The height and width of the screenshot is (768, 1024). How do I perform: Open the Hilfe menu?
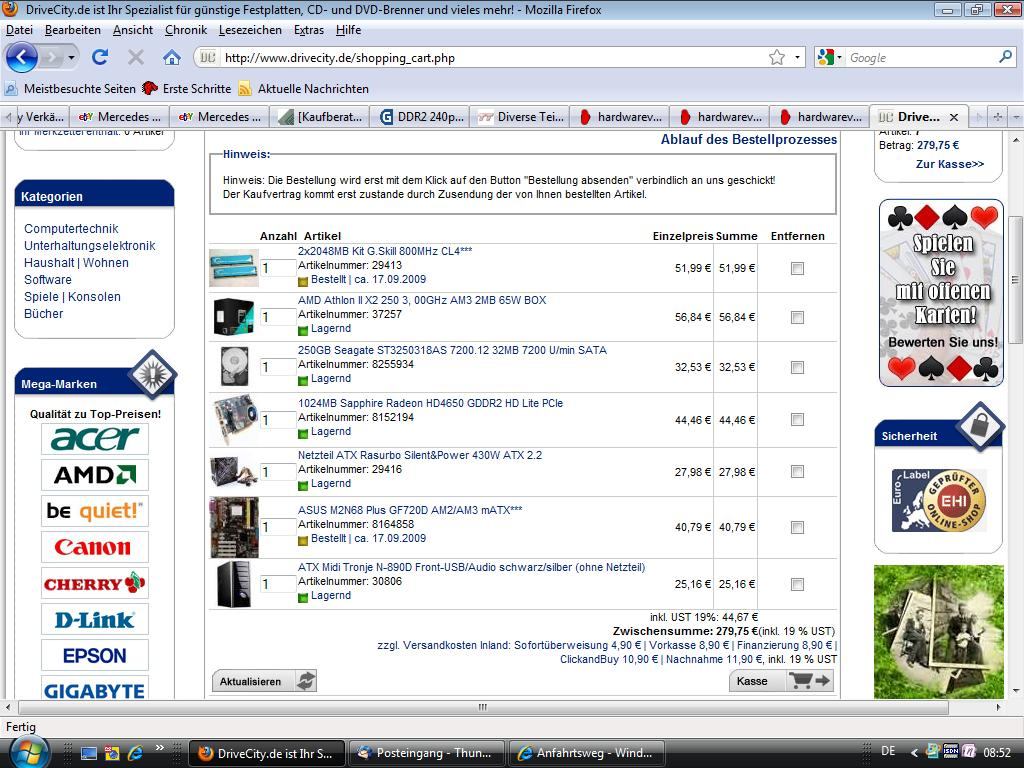click(x=348, y=30)
